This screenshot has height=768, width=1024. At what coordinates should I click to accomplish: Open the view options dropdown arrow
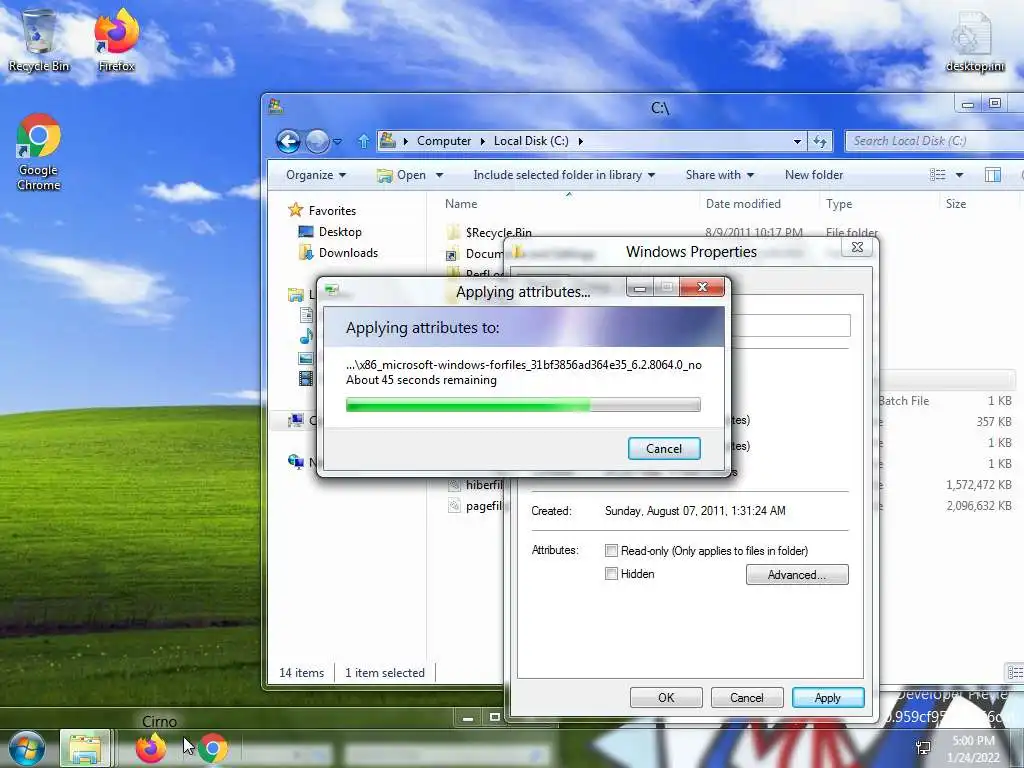959,175
